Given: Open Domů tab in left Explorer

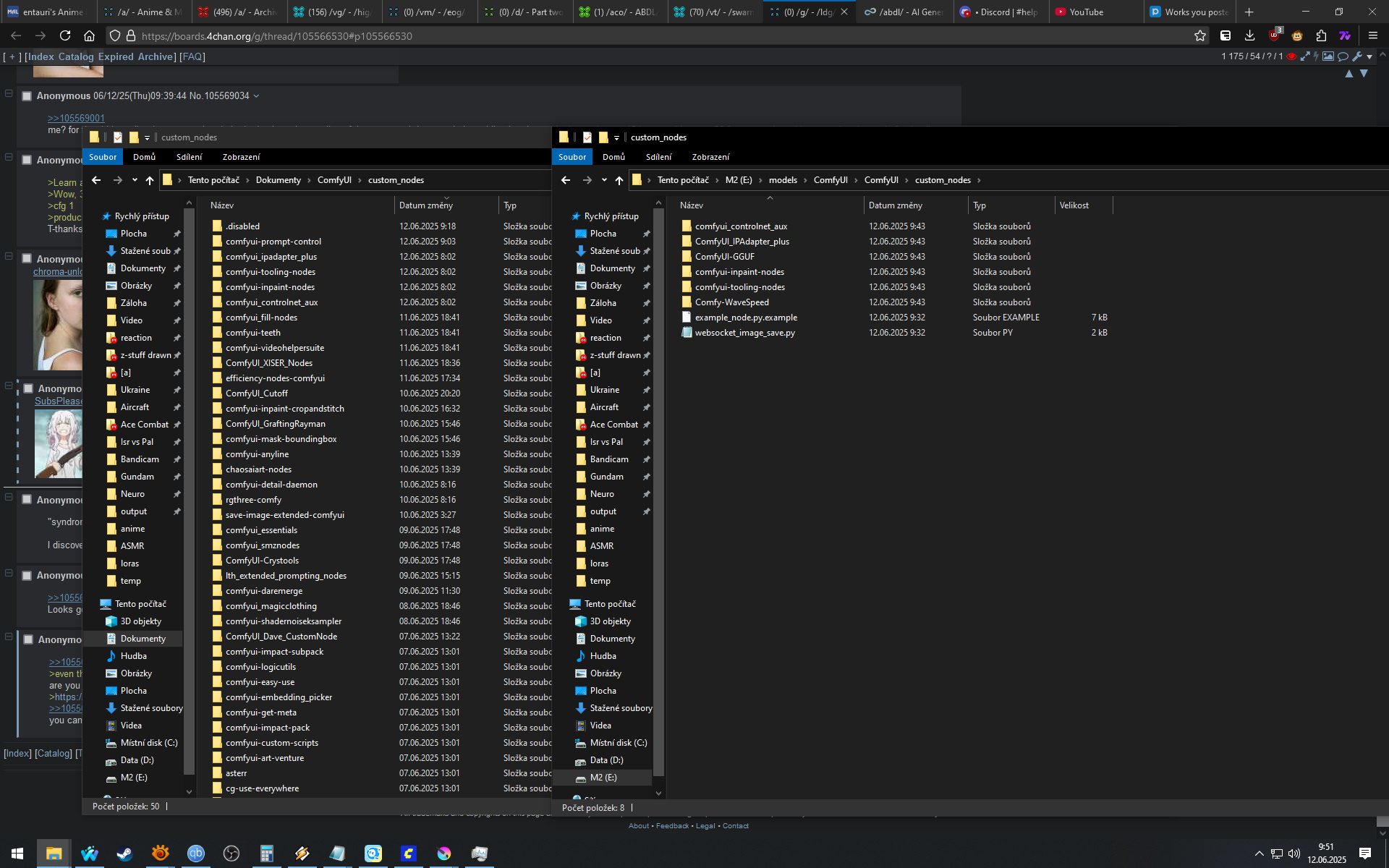Looking at the screenshot, I should (144, 157).
